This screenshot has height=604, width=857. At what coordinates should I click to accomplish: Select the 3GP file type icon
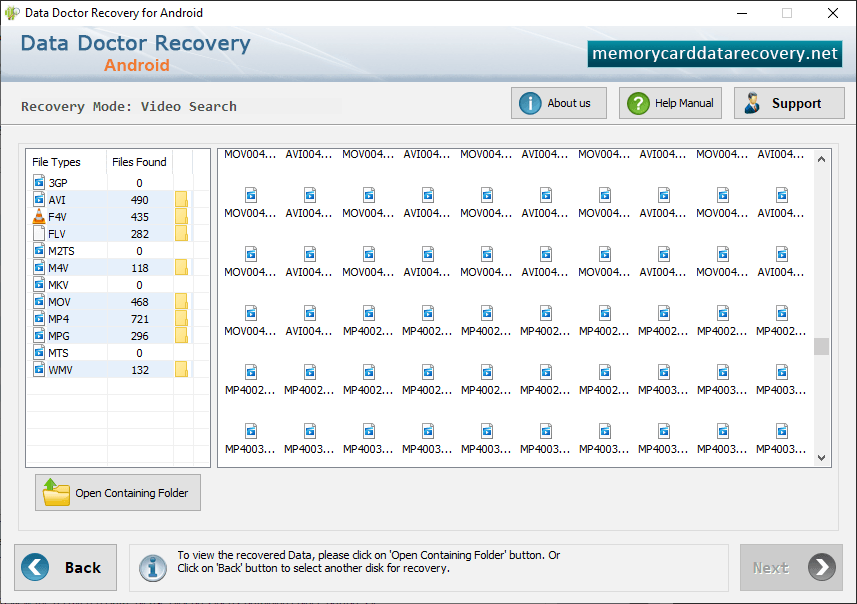[x=39, y=182]
